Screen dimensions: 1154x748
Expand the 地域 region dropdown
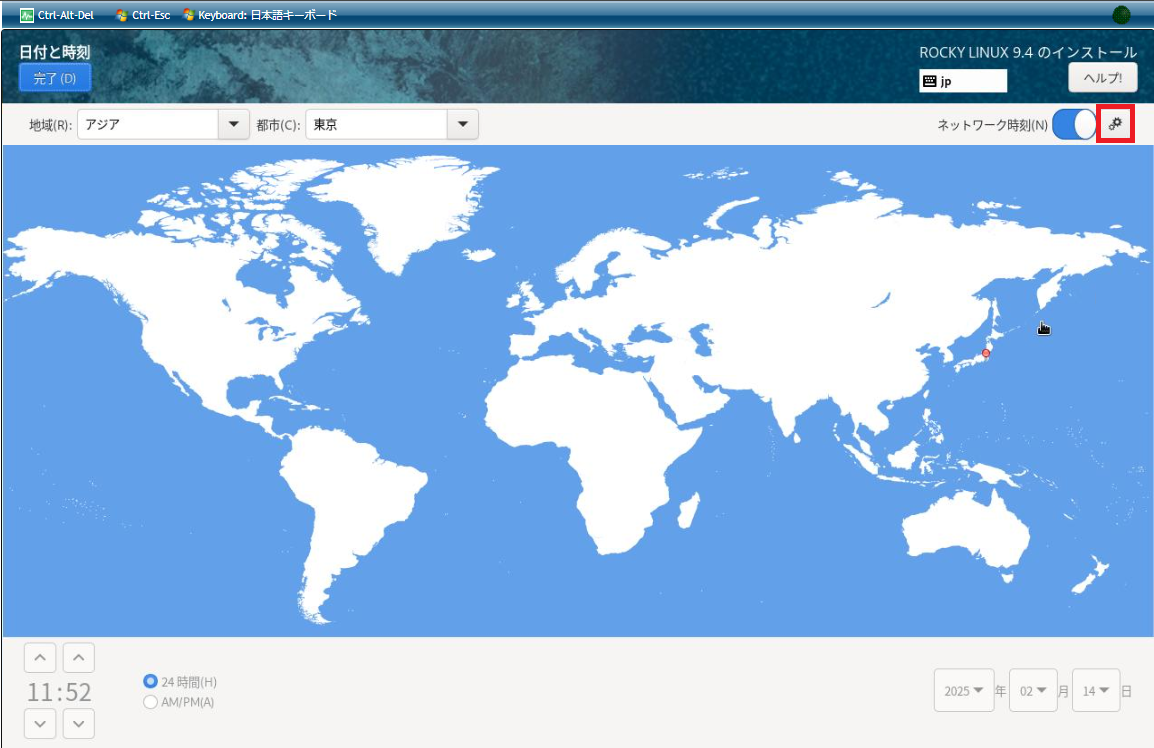pos(234,125)
